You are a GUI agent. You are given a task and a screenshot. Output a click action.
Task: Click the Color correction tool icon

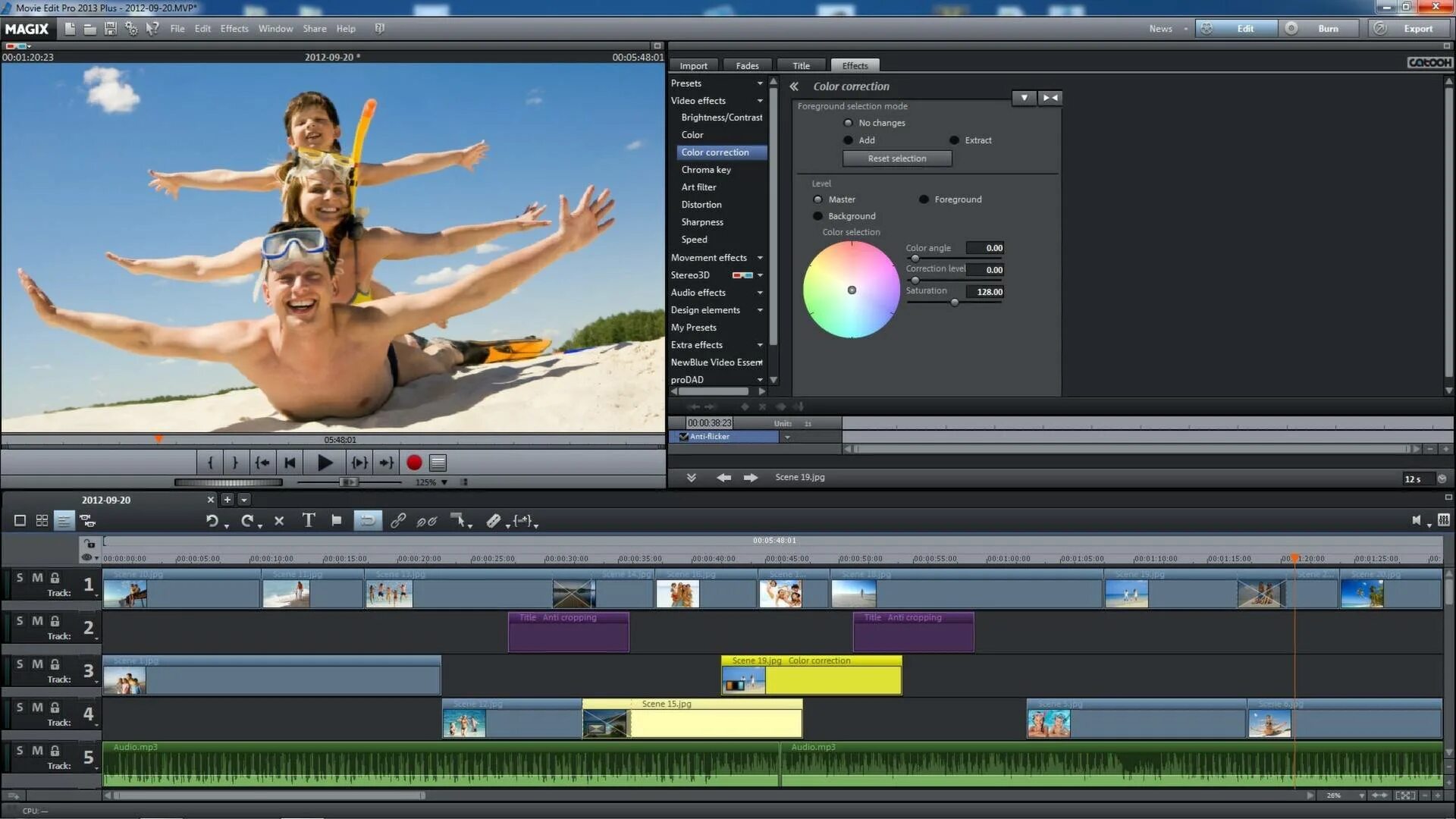click(716, 152)
